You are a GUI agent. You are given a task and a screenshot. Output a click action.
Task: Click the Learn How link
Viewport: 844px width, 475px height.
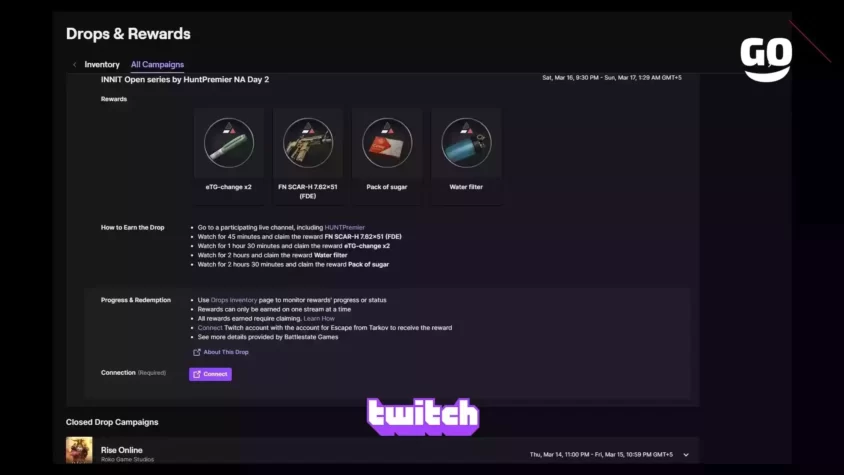click(319, 318)
